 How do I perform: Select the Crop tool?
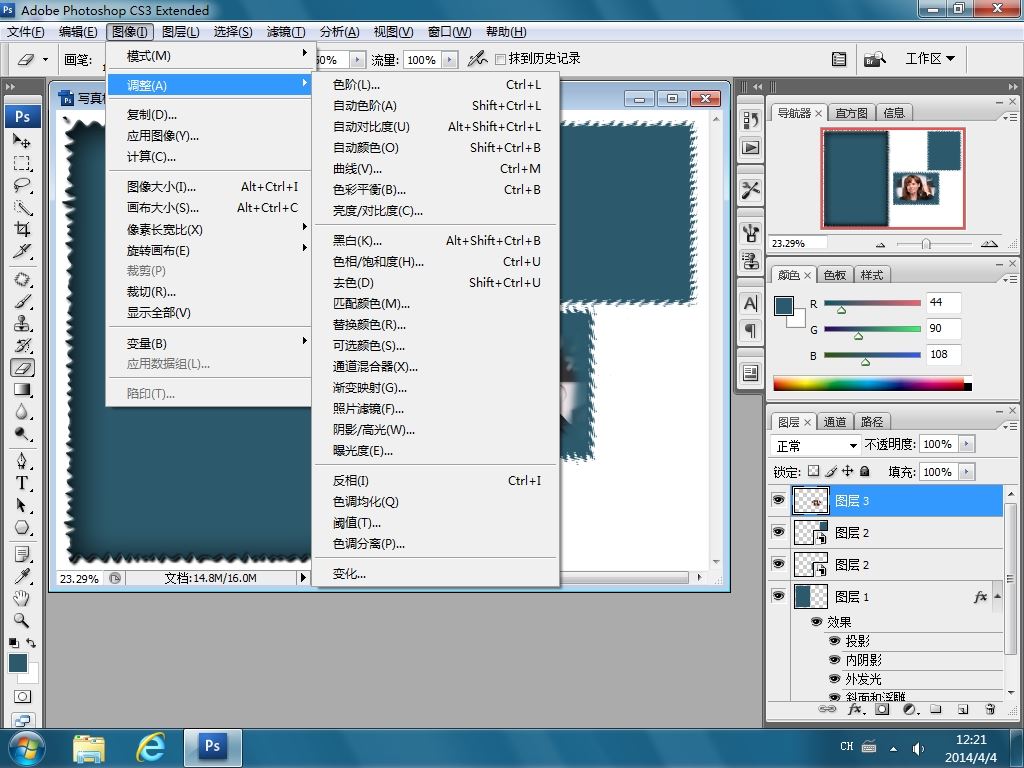(x=22, y=229)
